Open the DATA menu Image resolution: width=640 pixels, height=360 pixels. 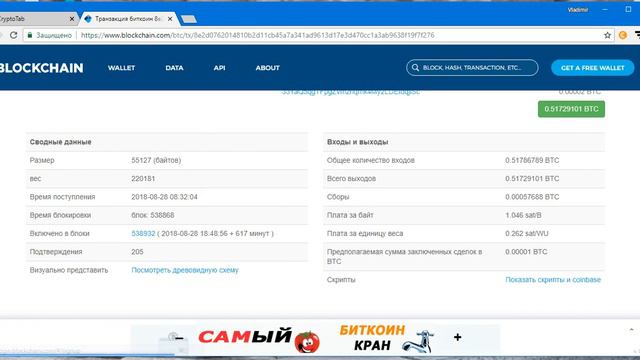pyautogui.click(x=174, y=68)
